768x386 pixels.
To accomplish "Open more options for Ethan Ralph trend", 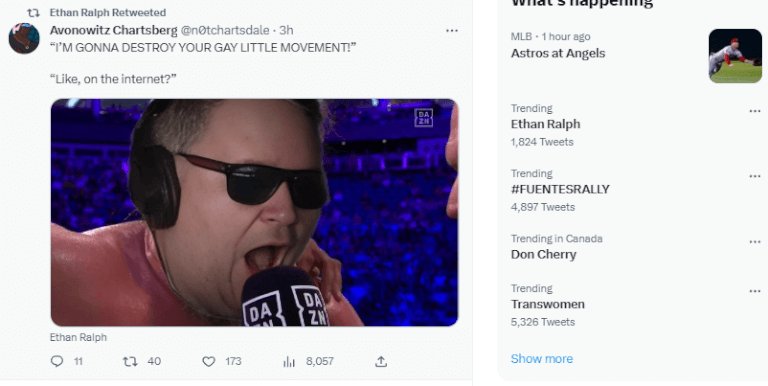I will pos(755,111).
